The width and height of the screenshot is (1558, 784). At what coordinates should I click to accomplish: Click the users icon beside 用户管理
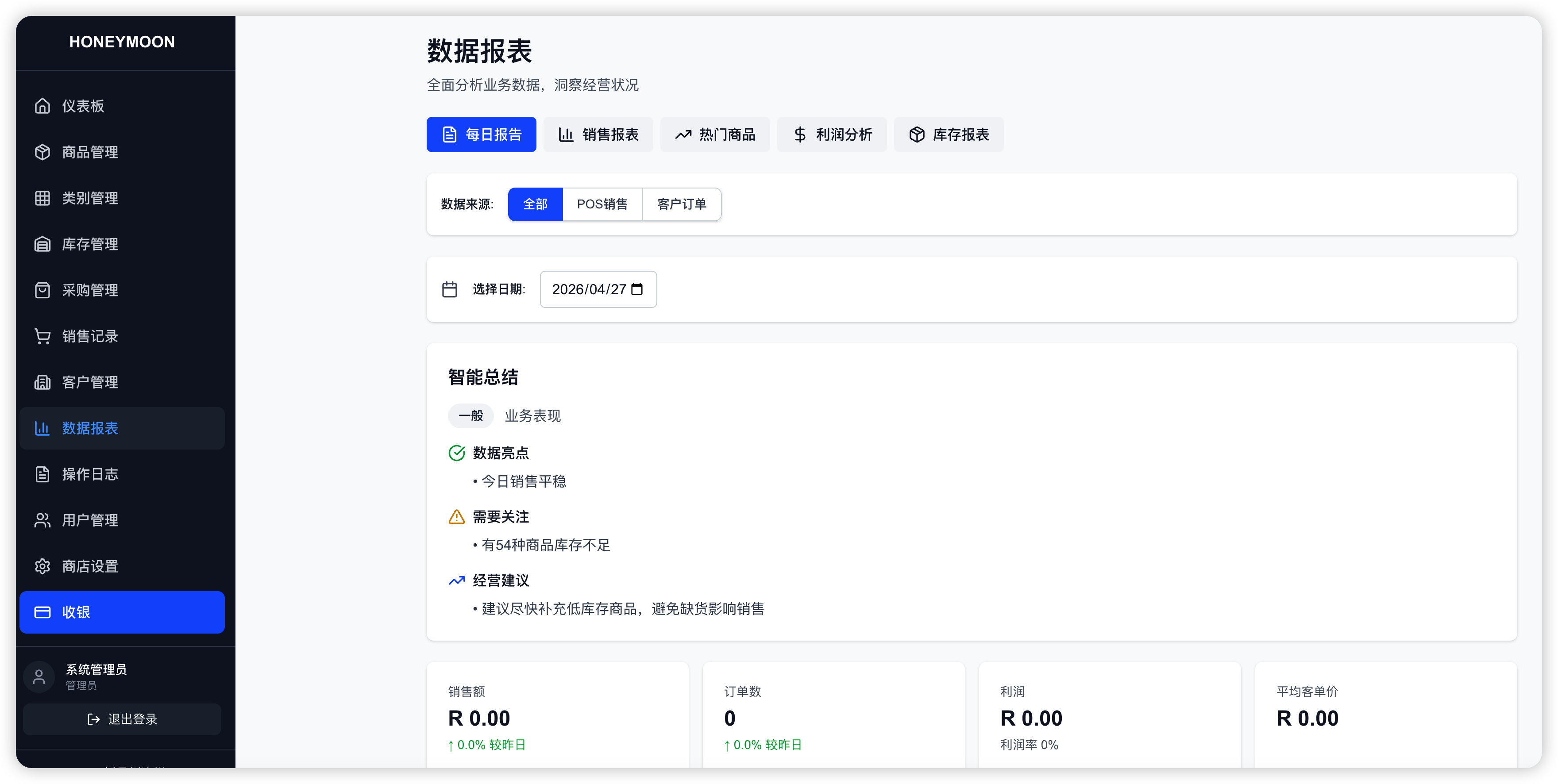pyautogui.click(x=42, y=520)
